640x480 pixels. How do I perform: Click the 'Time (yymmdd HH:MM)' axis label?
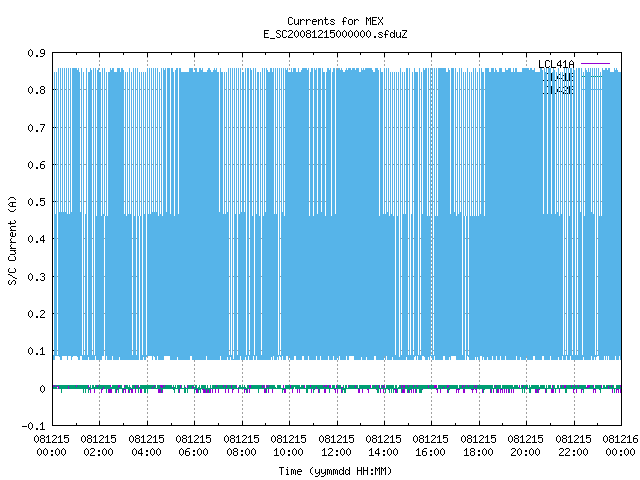point(335,471)
